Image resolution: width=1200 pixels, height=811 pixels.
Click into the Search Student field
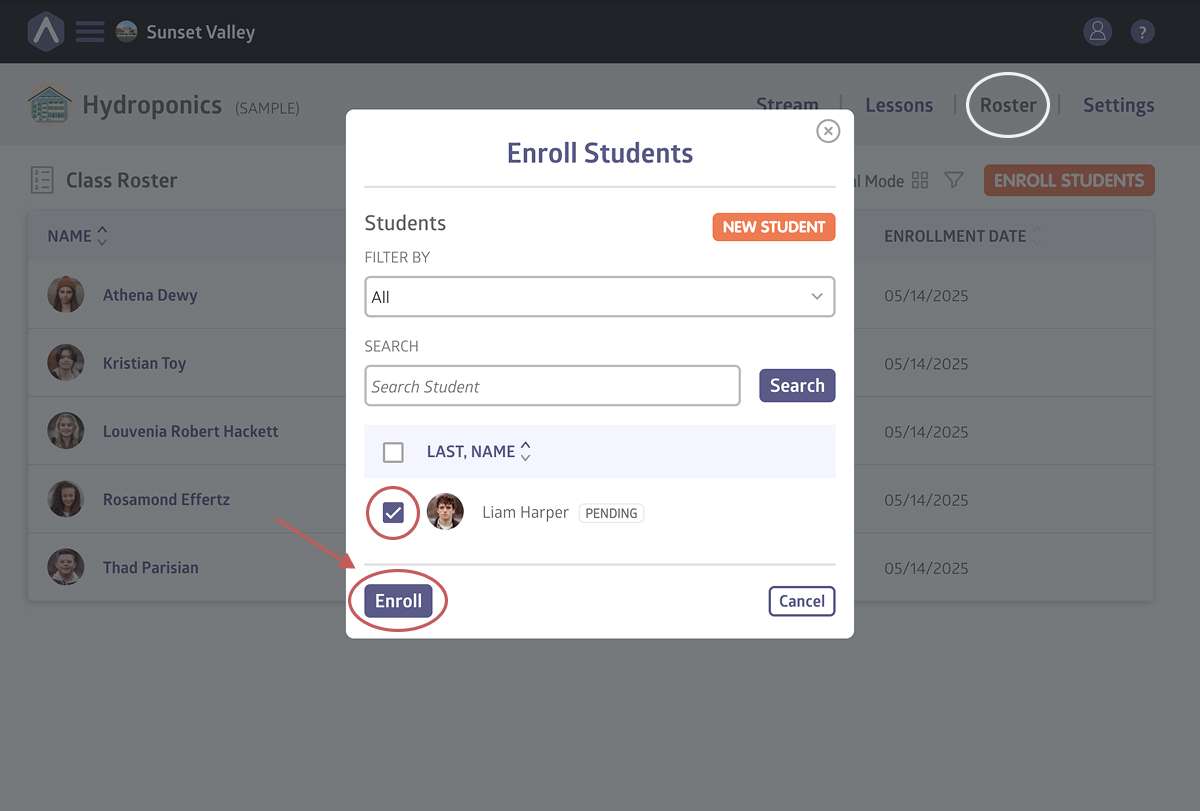[552, 386]
